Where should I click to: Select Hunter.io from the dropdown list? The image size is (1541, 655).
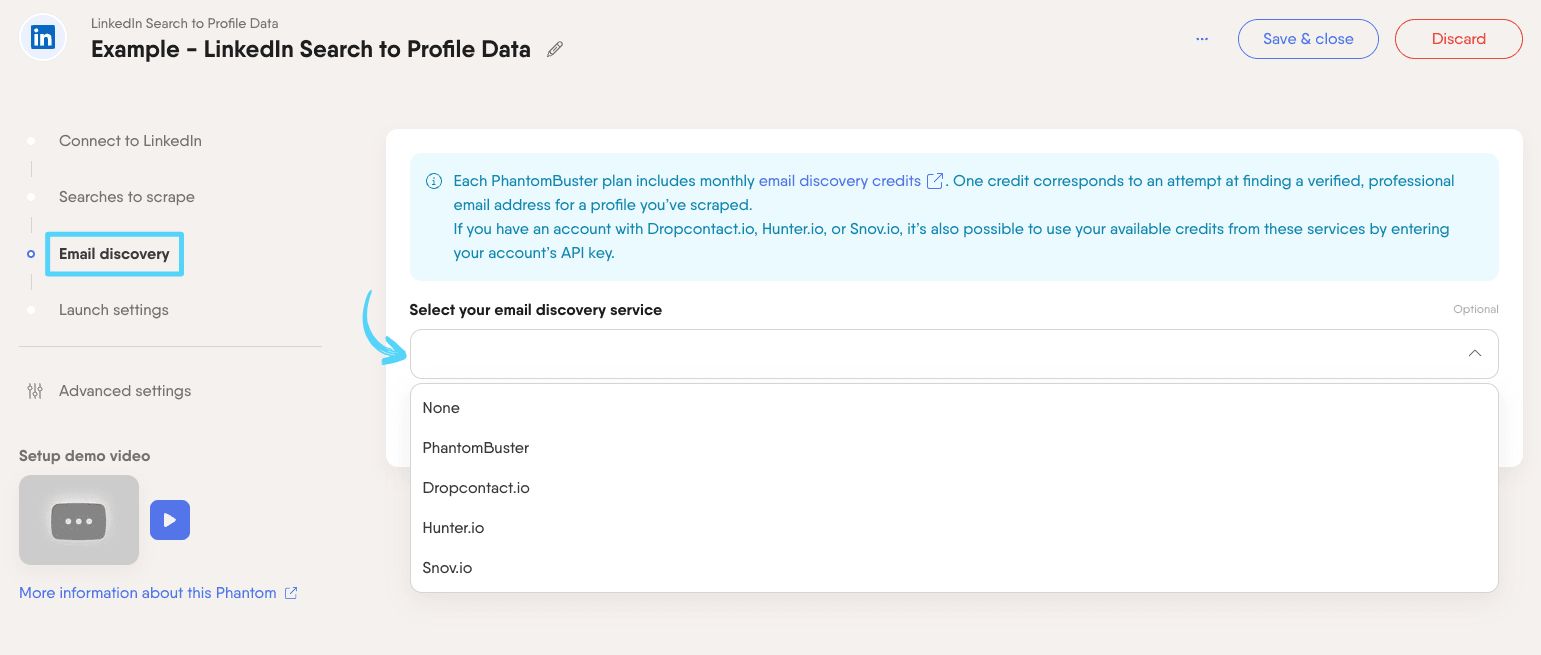coord(954,528)
